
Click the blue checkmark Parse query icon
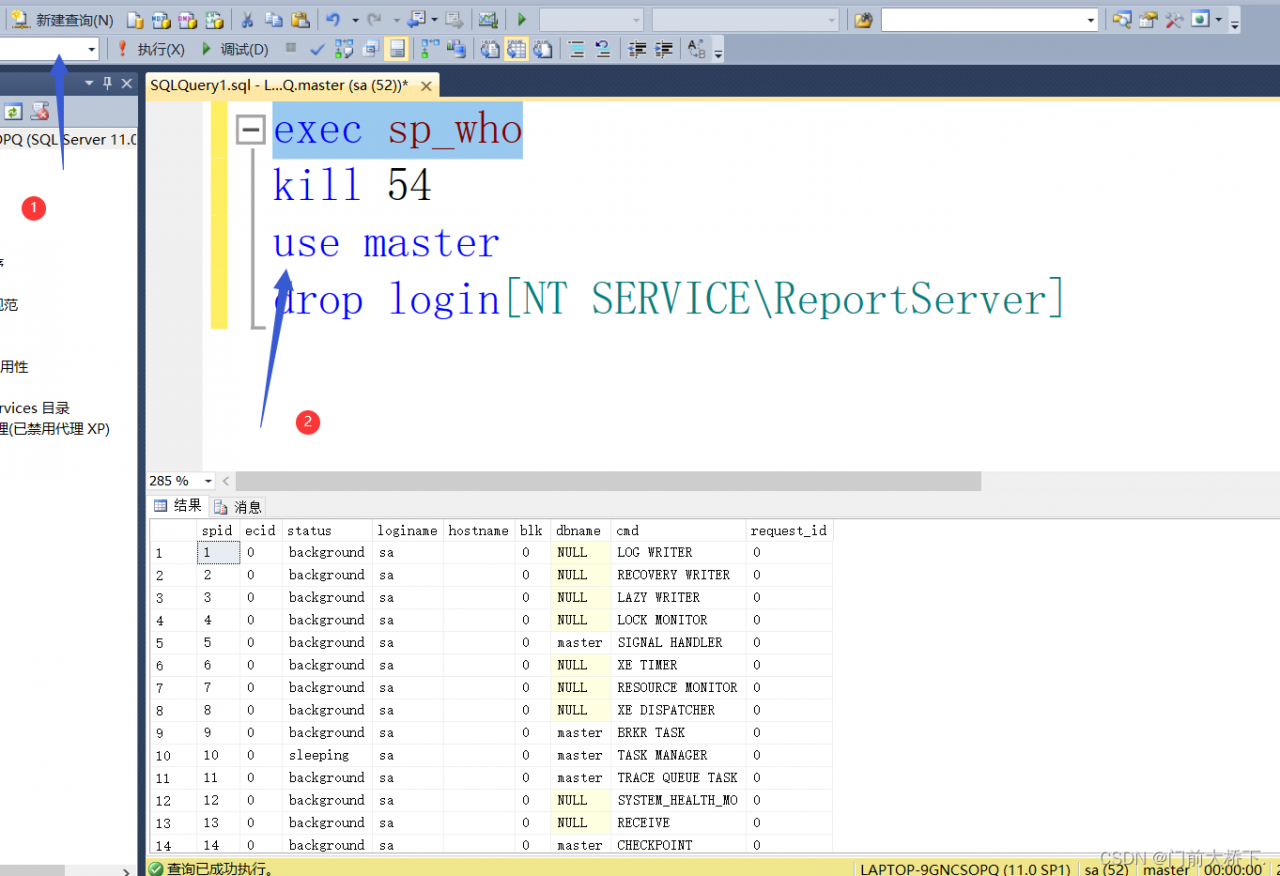tap(317, 49)
